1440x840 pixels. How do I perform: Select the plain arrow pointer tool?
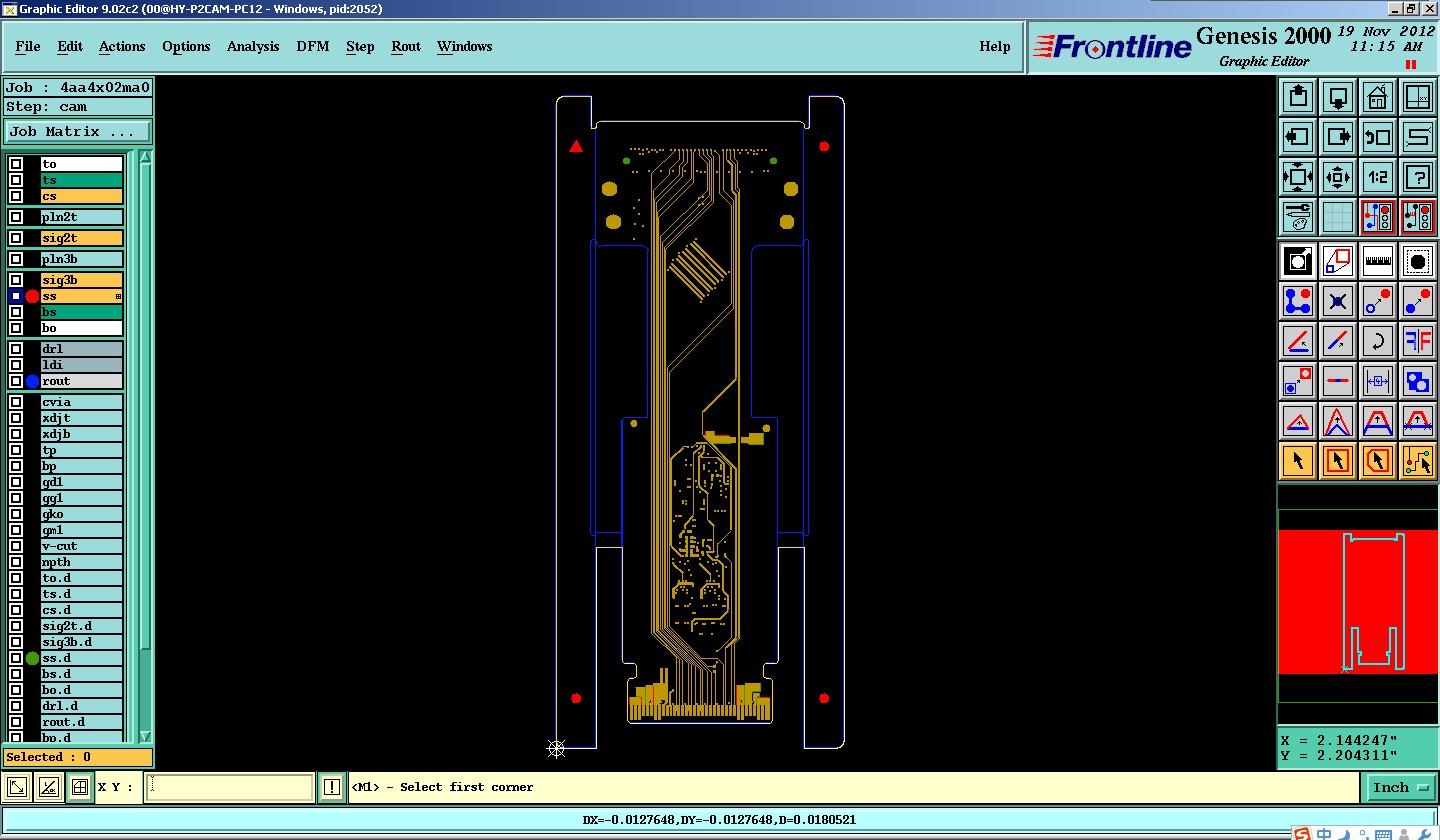(x=1298, y=461)
